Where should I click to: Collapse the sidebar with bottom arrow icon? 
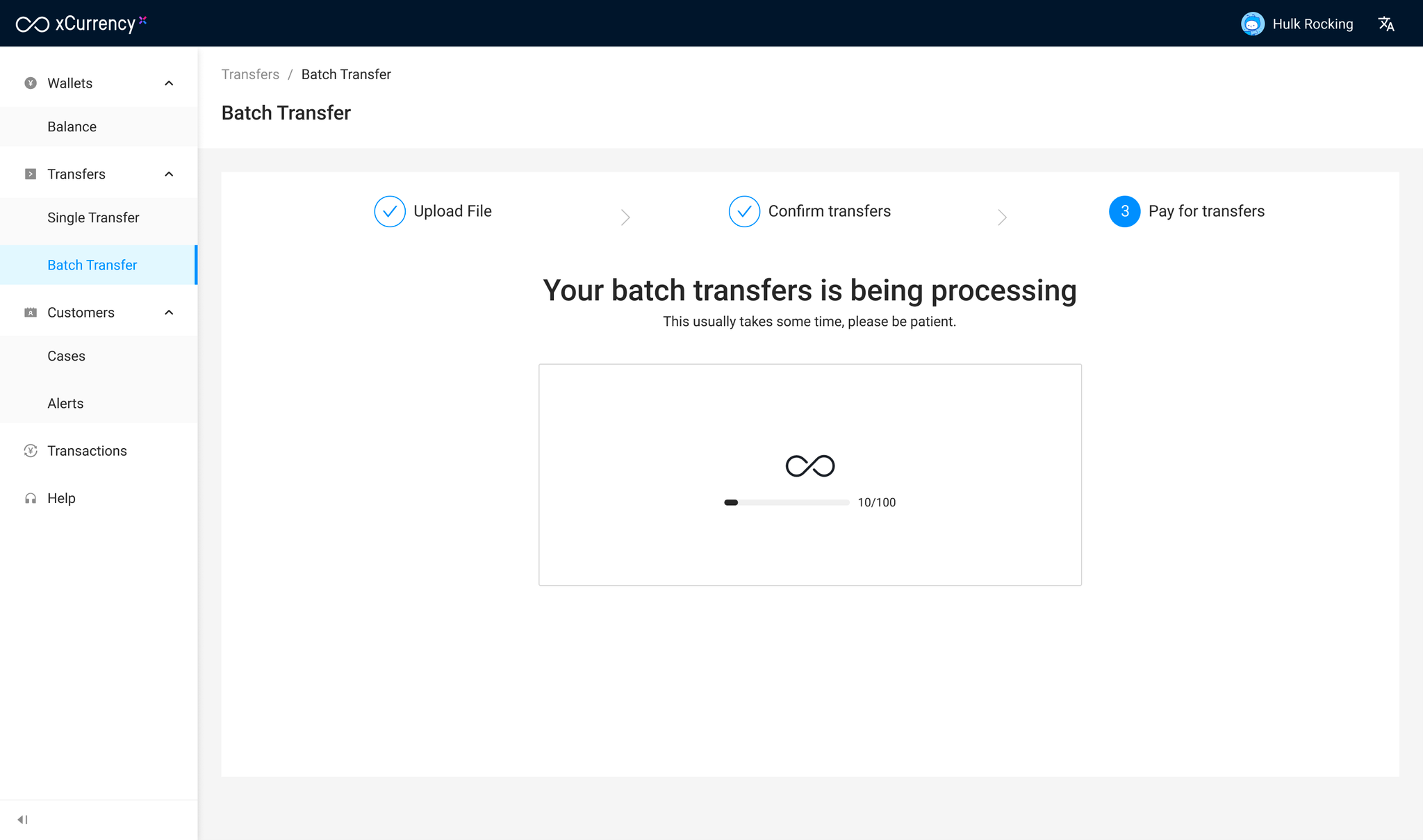tap(22, 820)
